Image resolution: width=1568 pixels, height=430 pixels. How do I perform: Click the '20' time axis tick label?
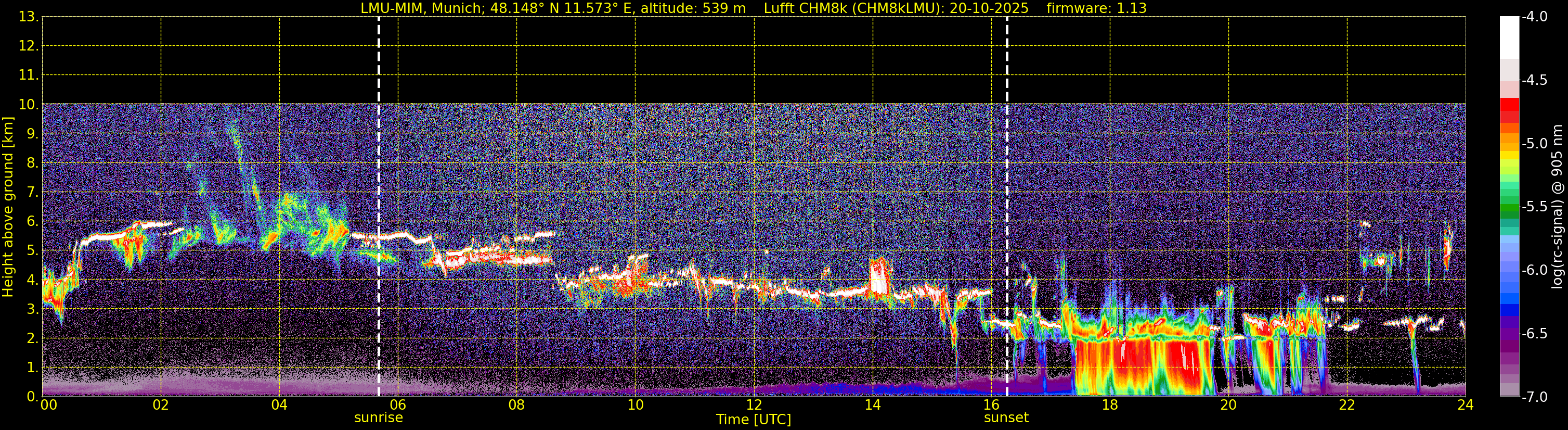tap(1228, 405)
